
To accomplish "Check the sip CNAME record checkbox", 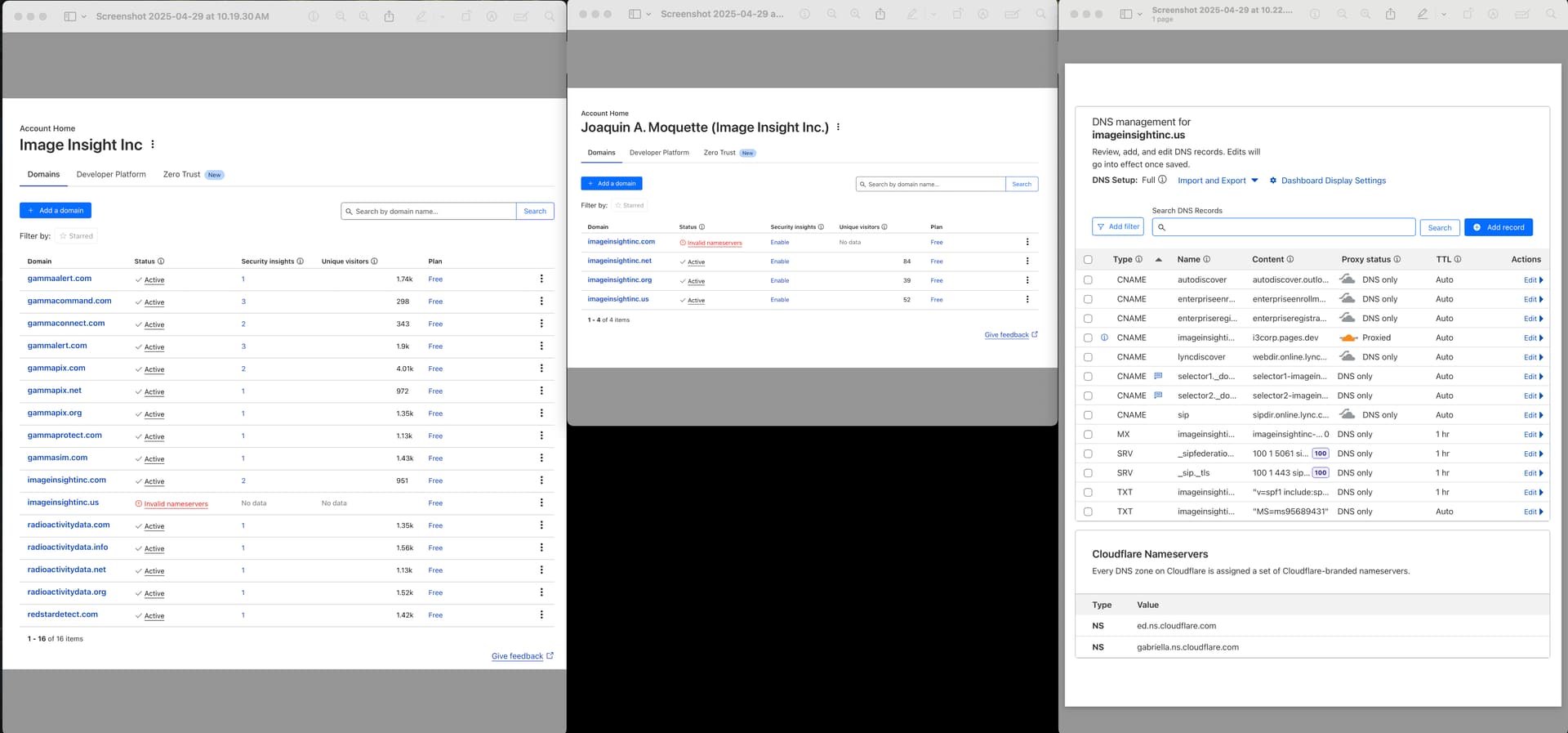I will coord(1088,415).
